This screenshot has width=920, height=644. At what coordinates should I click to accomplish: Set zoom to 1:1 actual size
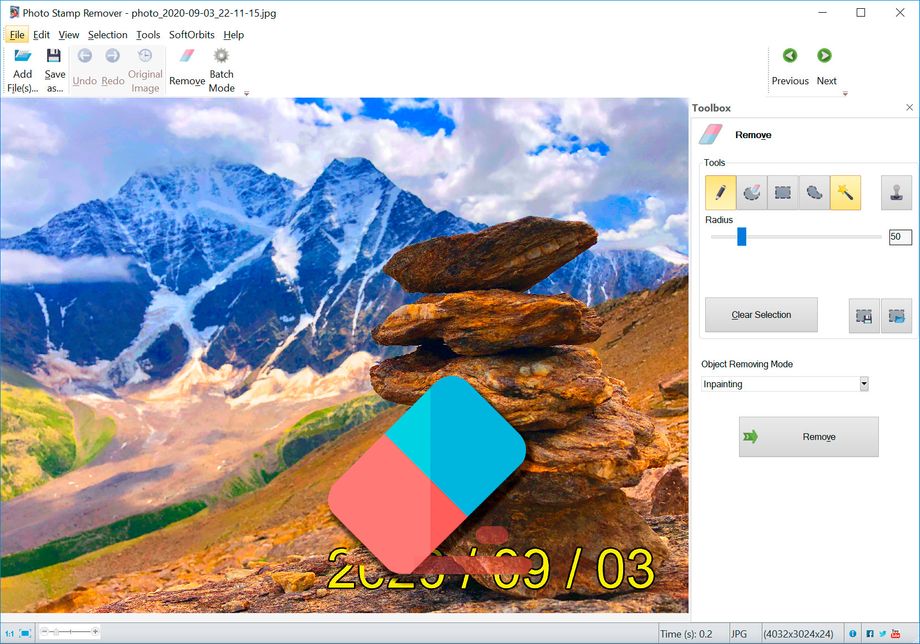pyautogui.click(x=10, y=631)
